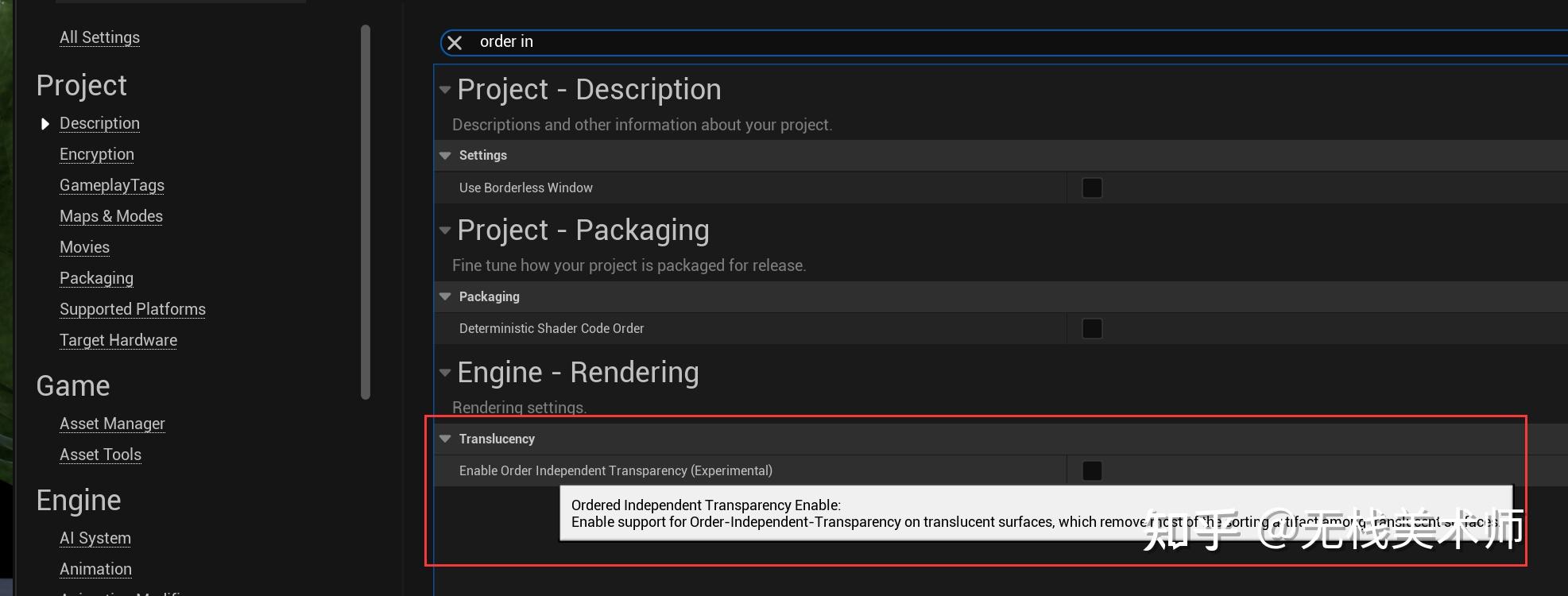Image resolution: width=1568 pixels, height=596 pixels.
Task: Select Maps & Modes in sidebar
Action: pyautogui.click(x=111, y=216)
